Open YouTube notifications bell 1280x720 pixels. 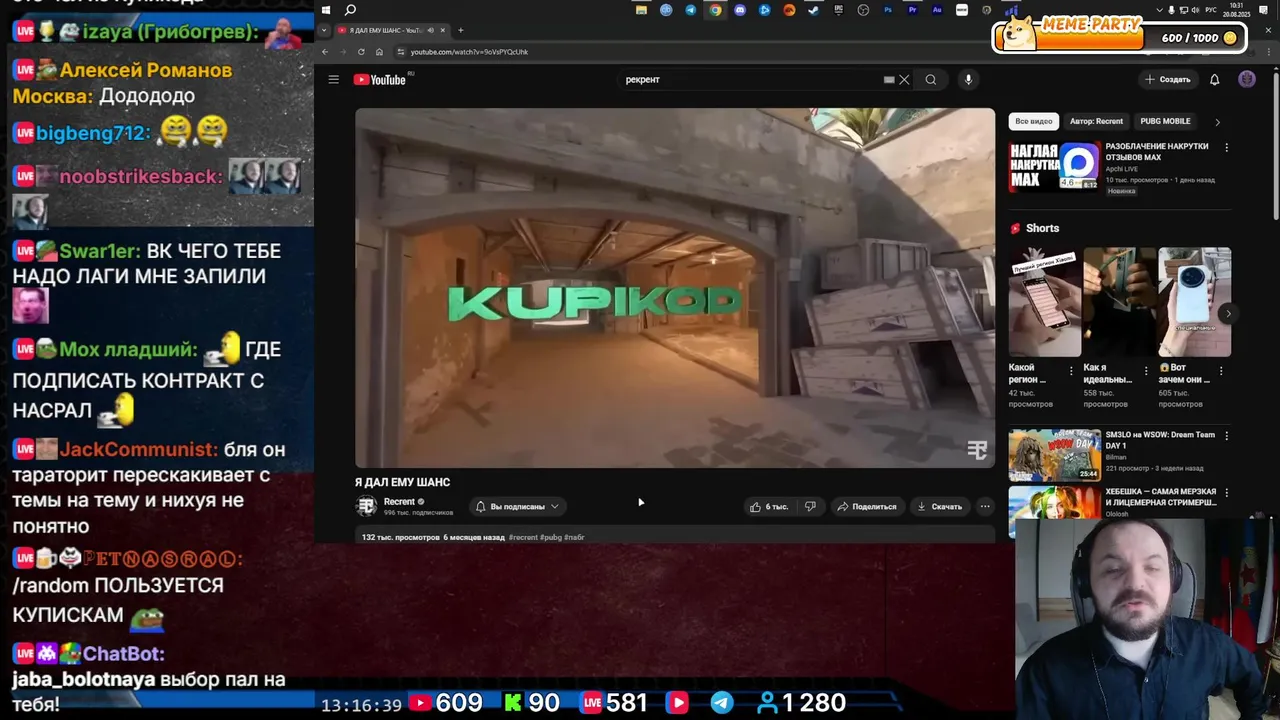(x=1215, y=79)
